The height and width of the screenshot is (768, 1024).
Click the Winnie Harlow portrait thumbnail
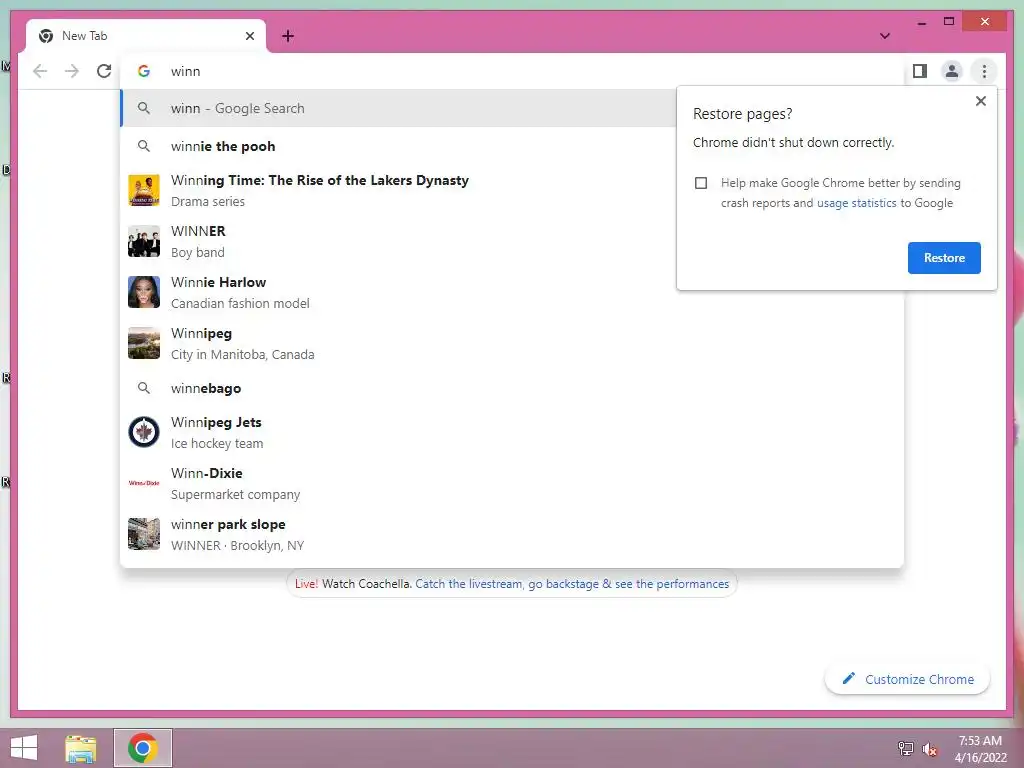144,292
